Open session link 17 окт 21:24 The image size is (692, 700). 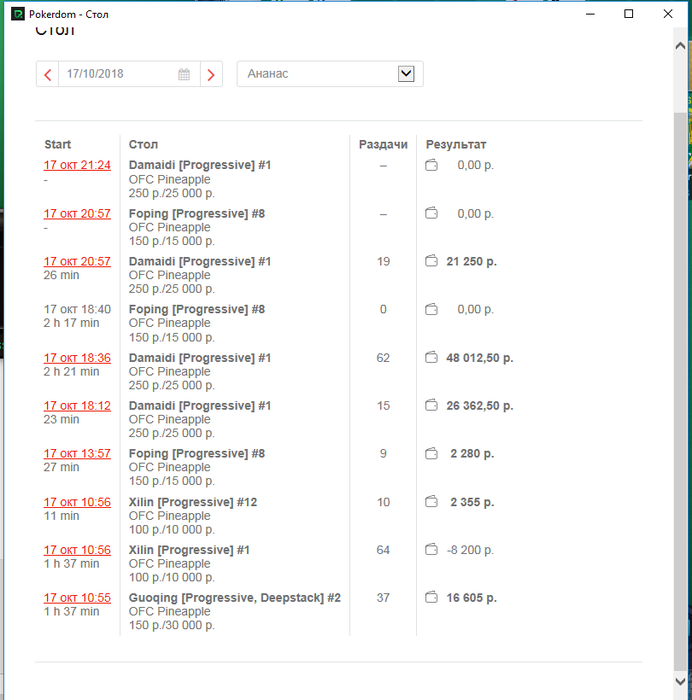coord(77,165)
